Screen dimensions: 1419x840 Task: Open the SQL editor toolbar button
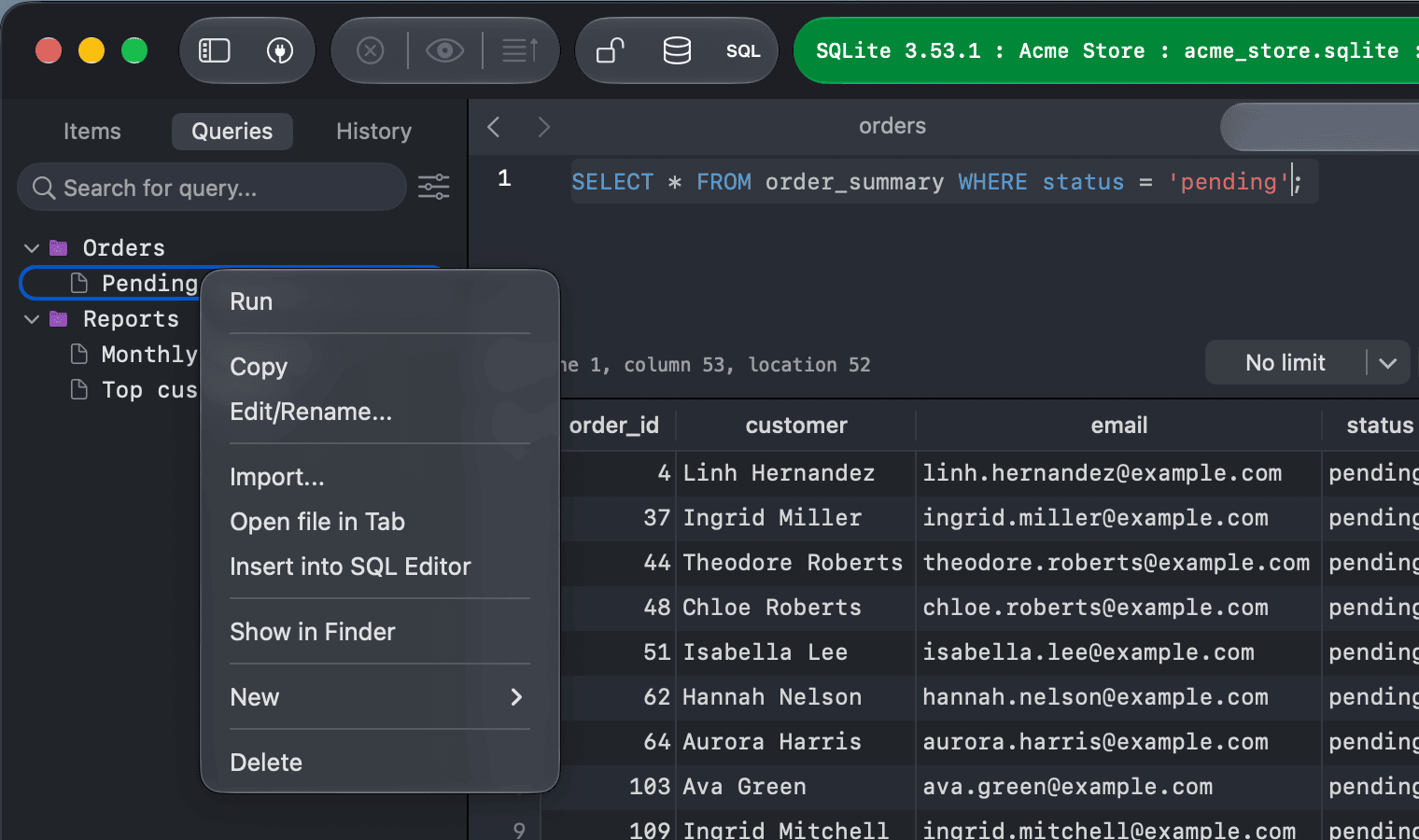pyautogui.click(x=743, y=50)
